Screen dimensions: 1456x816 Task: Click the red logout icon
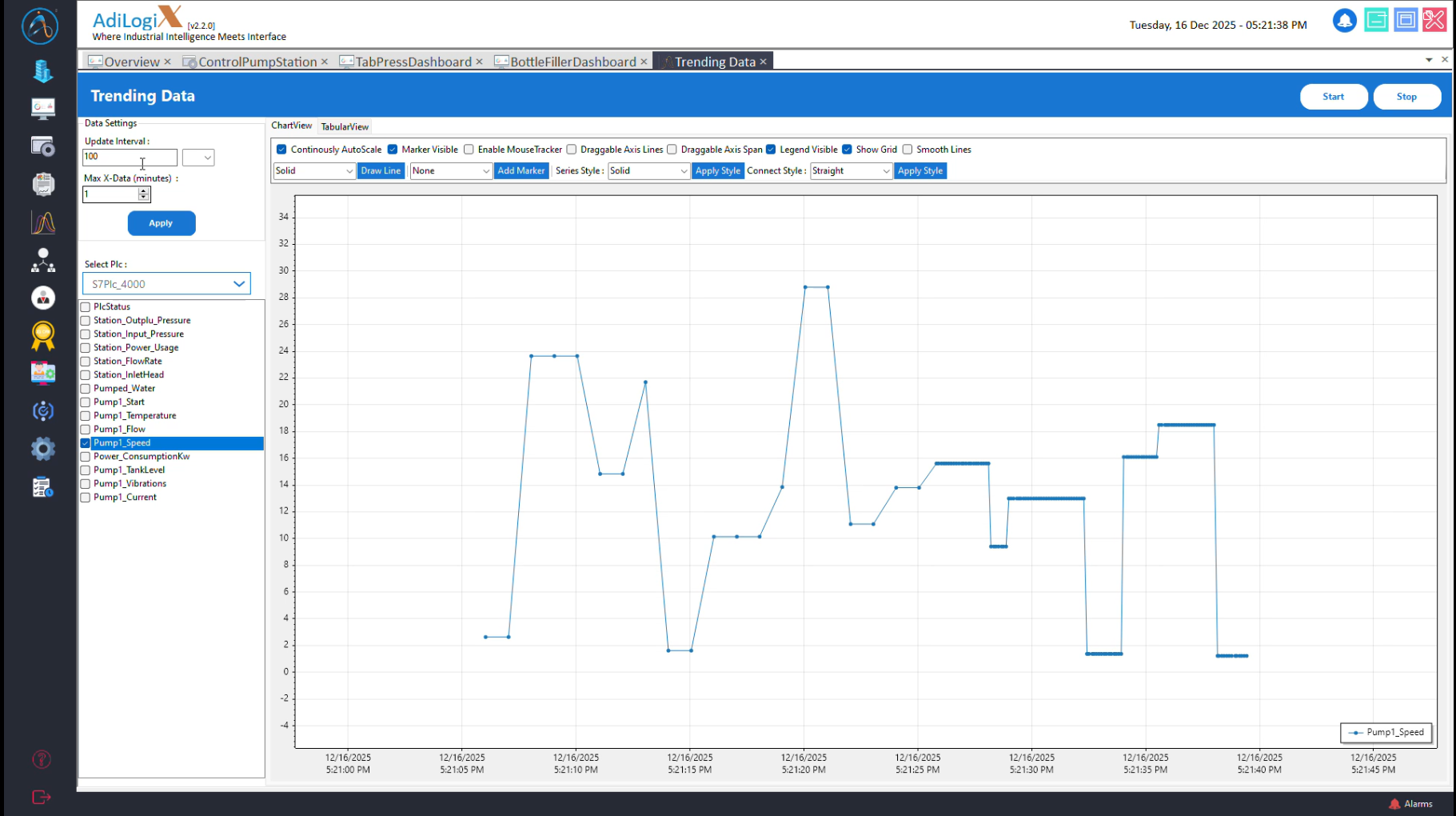(x=42, y=797)
